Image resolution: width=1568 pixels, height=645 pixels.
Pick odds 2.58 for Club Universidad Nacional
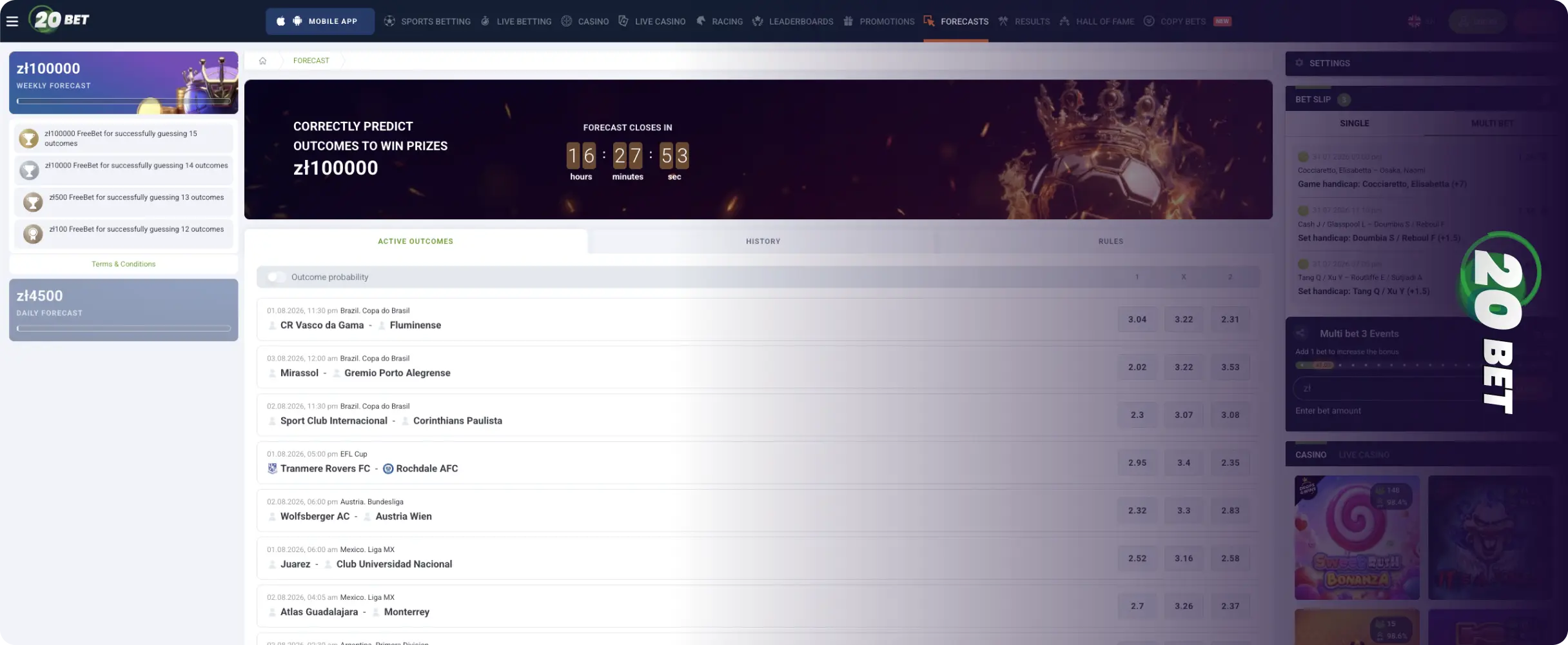click(1230, 558)
